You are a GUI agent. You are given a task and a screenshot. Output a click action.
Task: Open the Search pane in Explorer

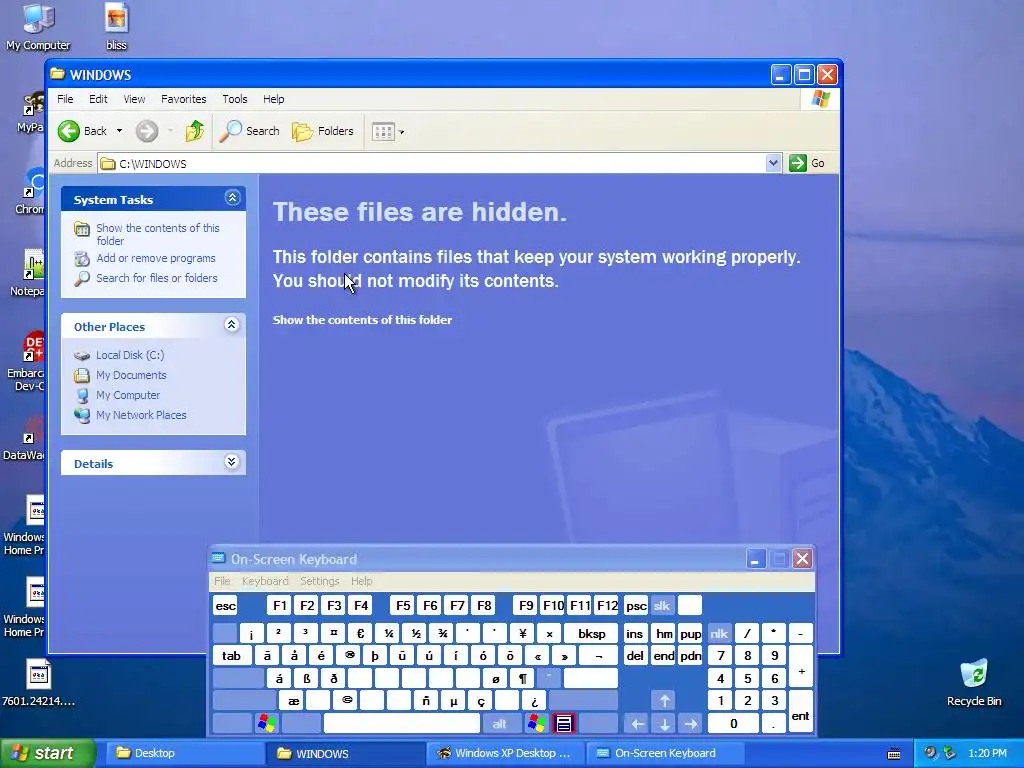249,131
